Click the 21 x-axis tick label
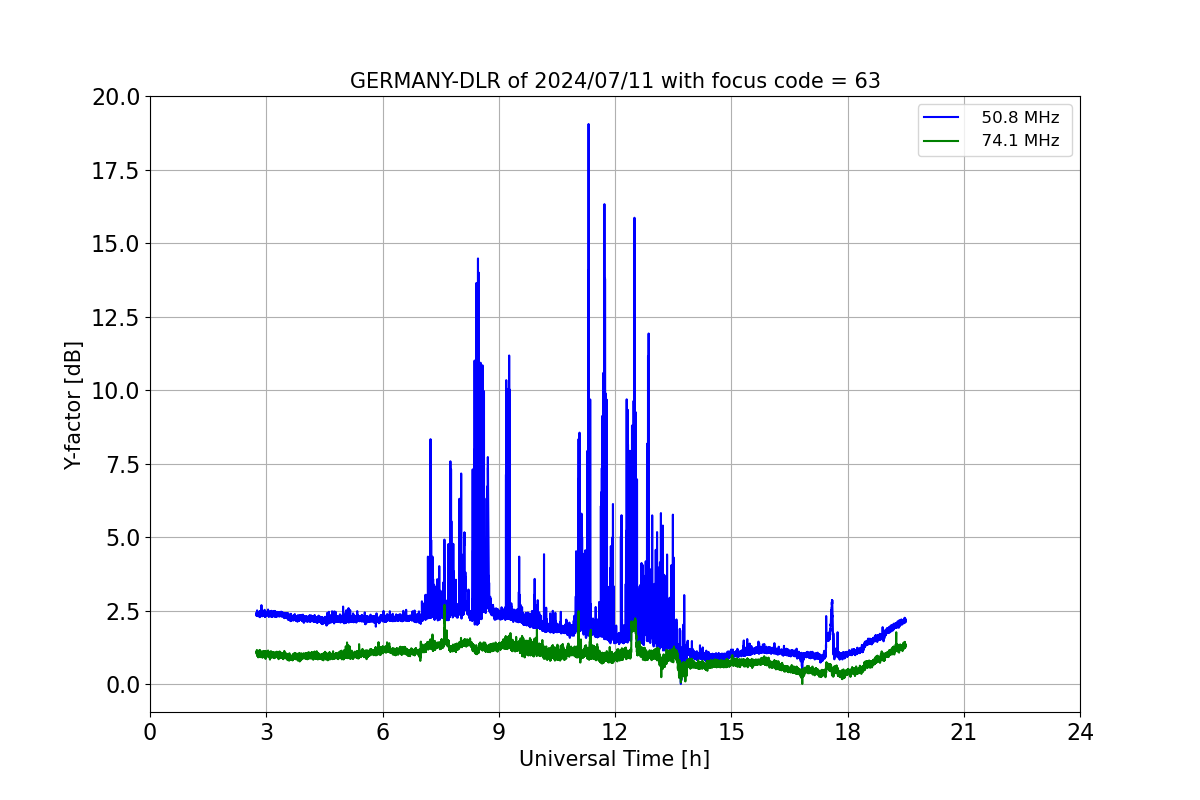The height and width of the screenshot is (800, 1200). [x=964, y=732]
